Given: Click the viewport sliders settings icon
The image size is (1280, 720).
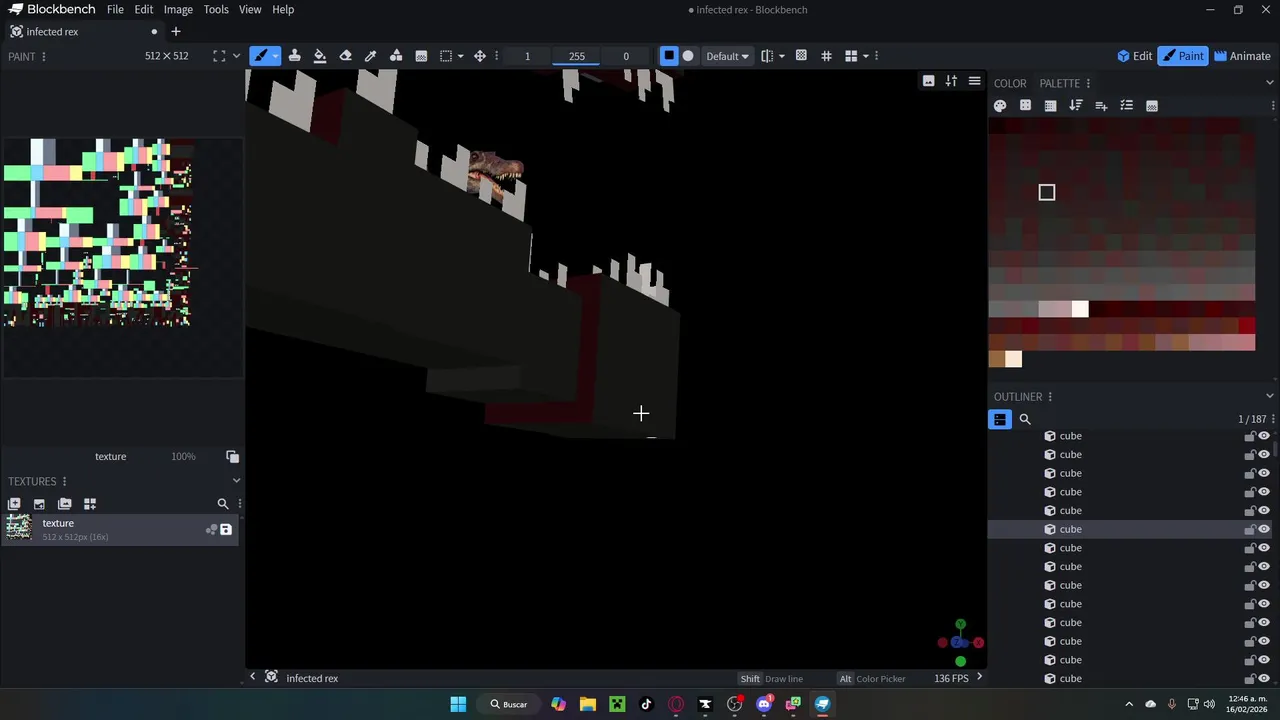Looking at the screenshot, I should tap(951, 81).
